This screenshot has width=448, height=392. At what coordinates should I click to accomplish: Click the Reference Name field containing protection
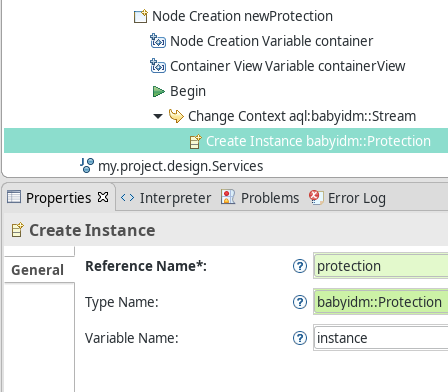[381, 266]
